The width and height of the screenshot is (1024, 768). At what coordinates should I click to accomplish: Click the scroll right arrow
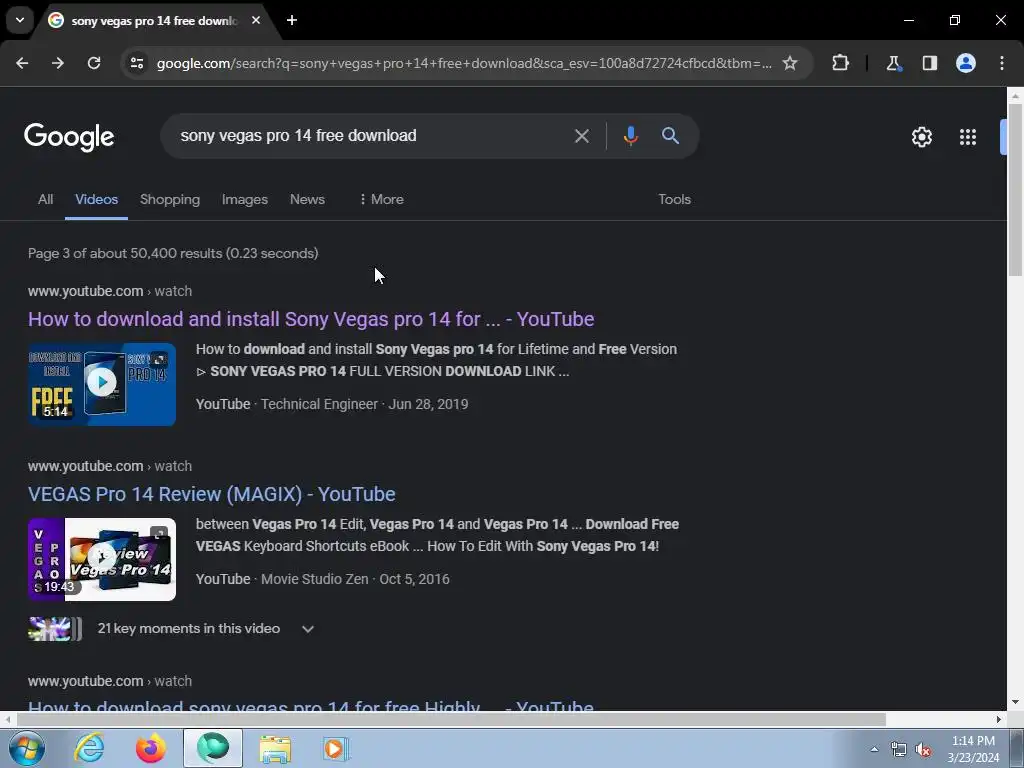point(999,719)
